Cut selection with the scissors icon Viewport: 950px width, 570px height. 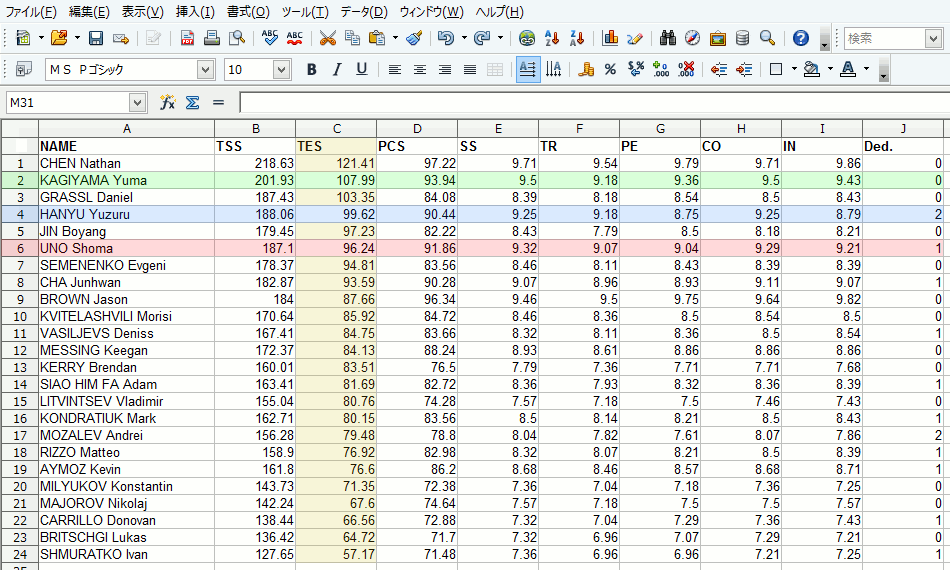coord(327,38)
